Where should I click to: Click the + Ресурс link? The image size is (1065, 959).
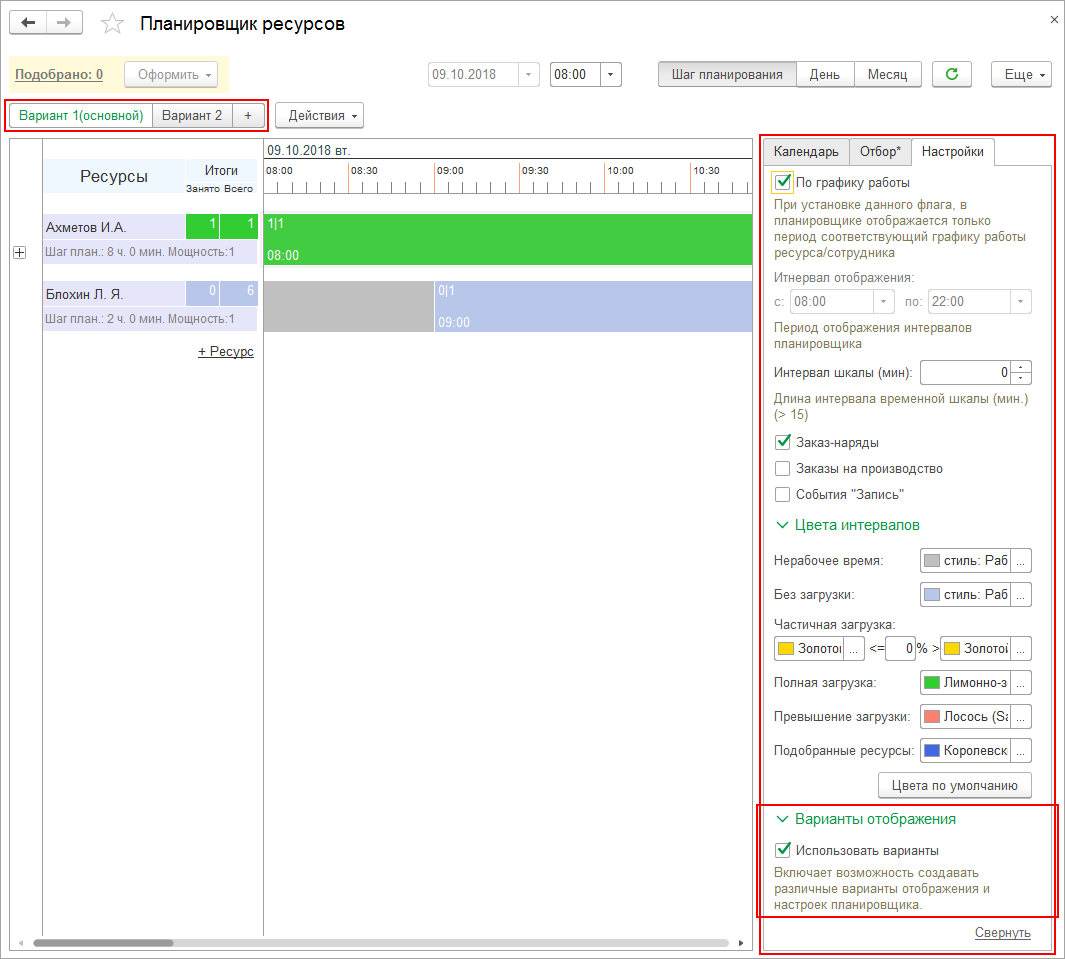(x=225, y=352)
